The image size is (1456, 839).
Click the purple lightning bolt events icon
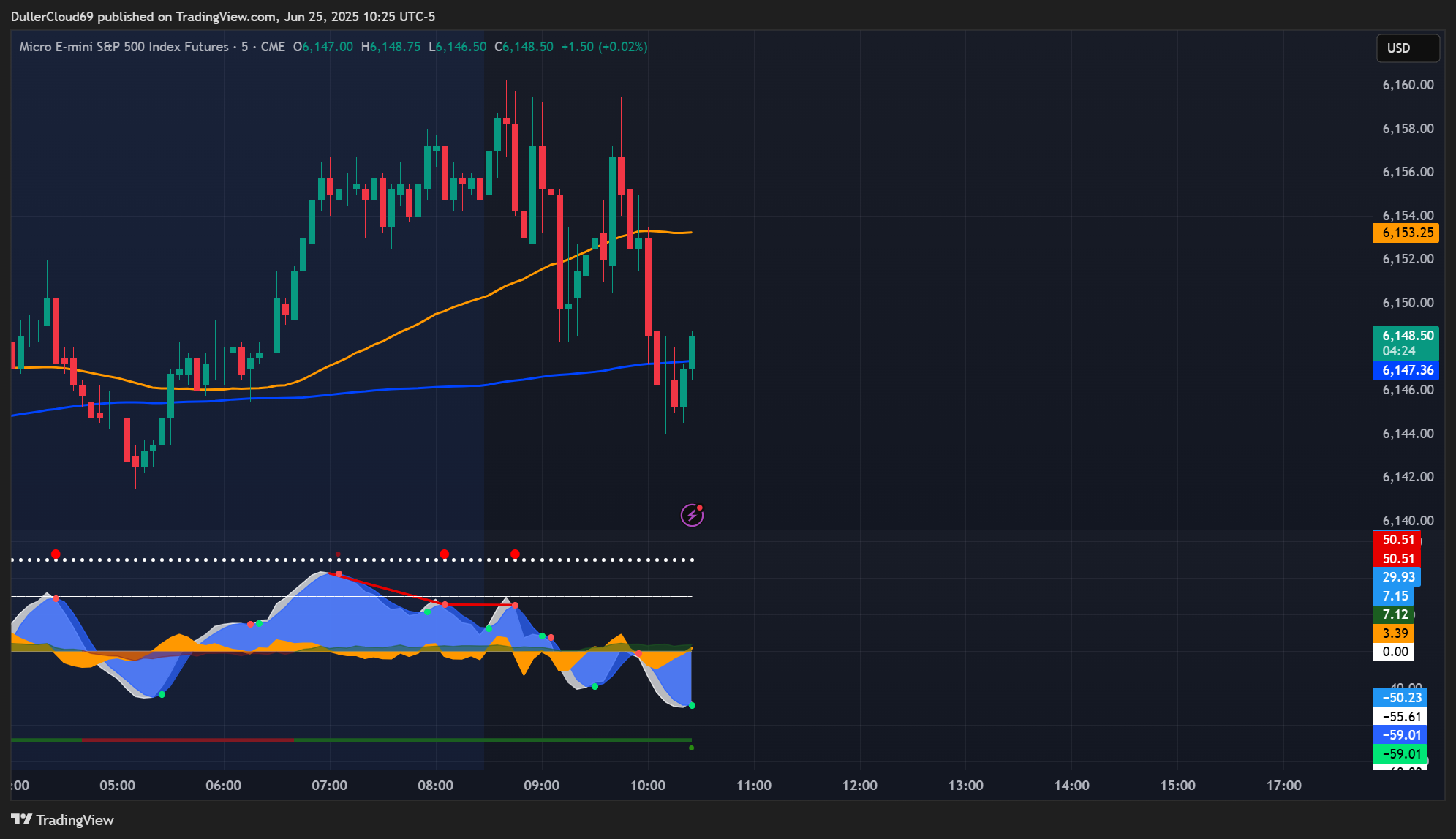point(692,516)
